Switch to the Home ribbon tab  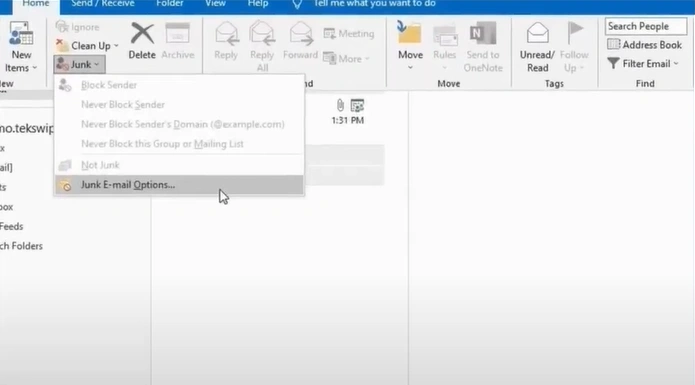coord(36,4)
